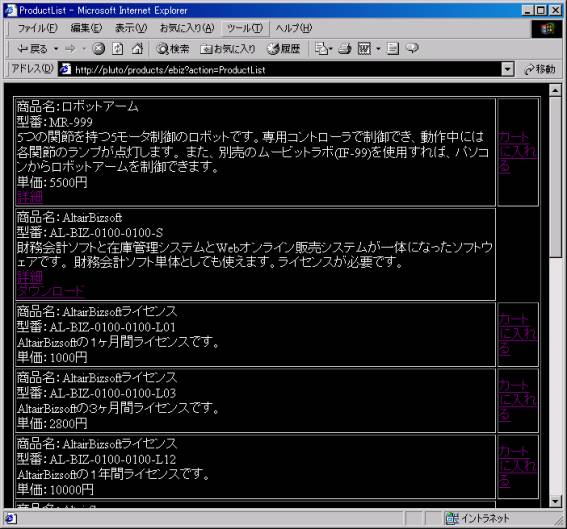Click the Mail toolbar icon

(323, 48)
